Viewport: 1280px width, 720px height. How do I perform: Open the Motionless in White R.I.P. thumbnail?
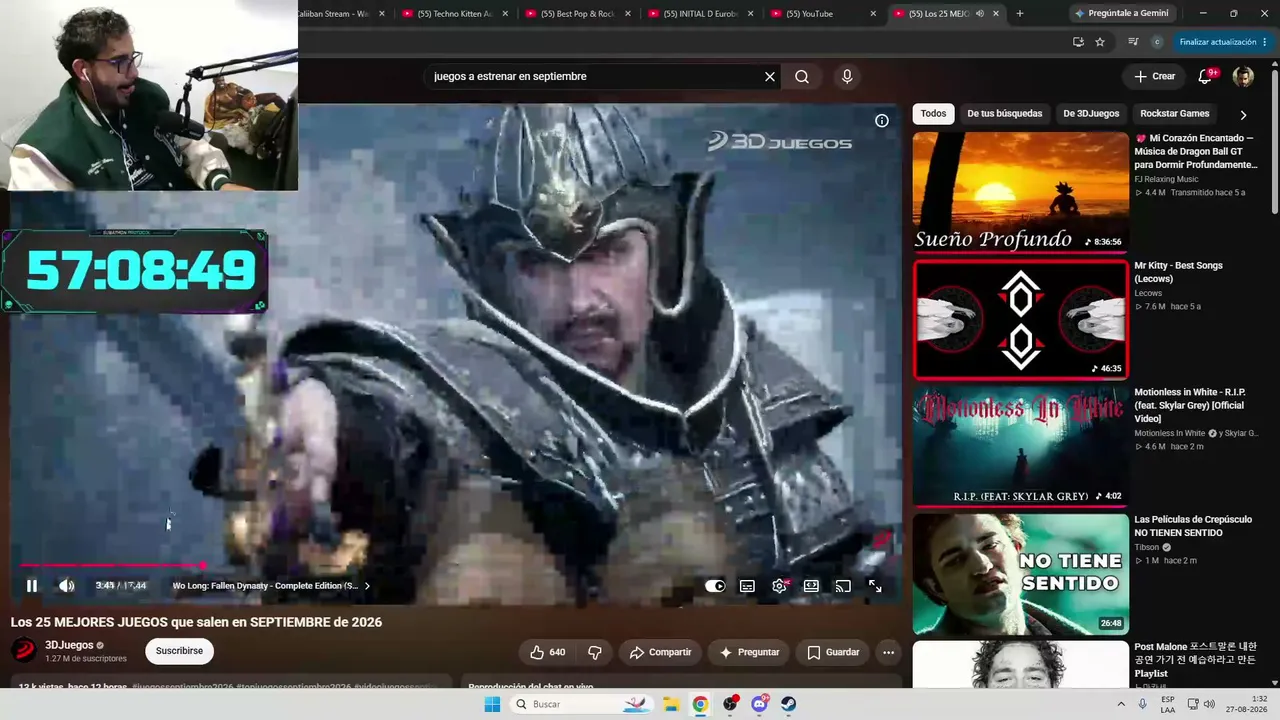click(x=1021, y=446)
